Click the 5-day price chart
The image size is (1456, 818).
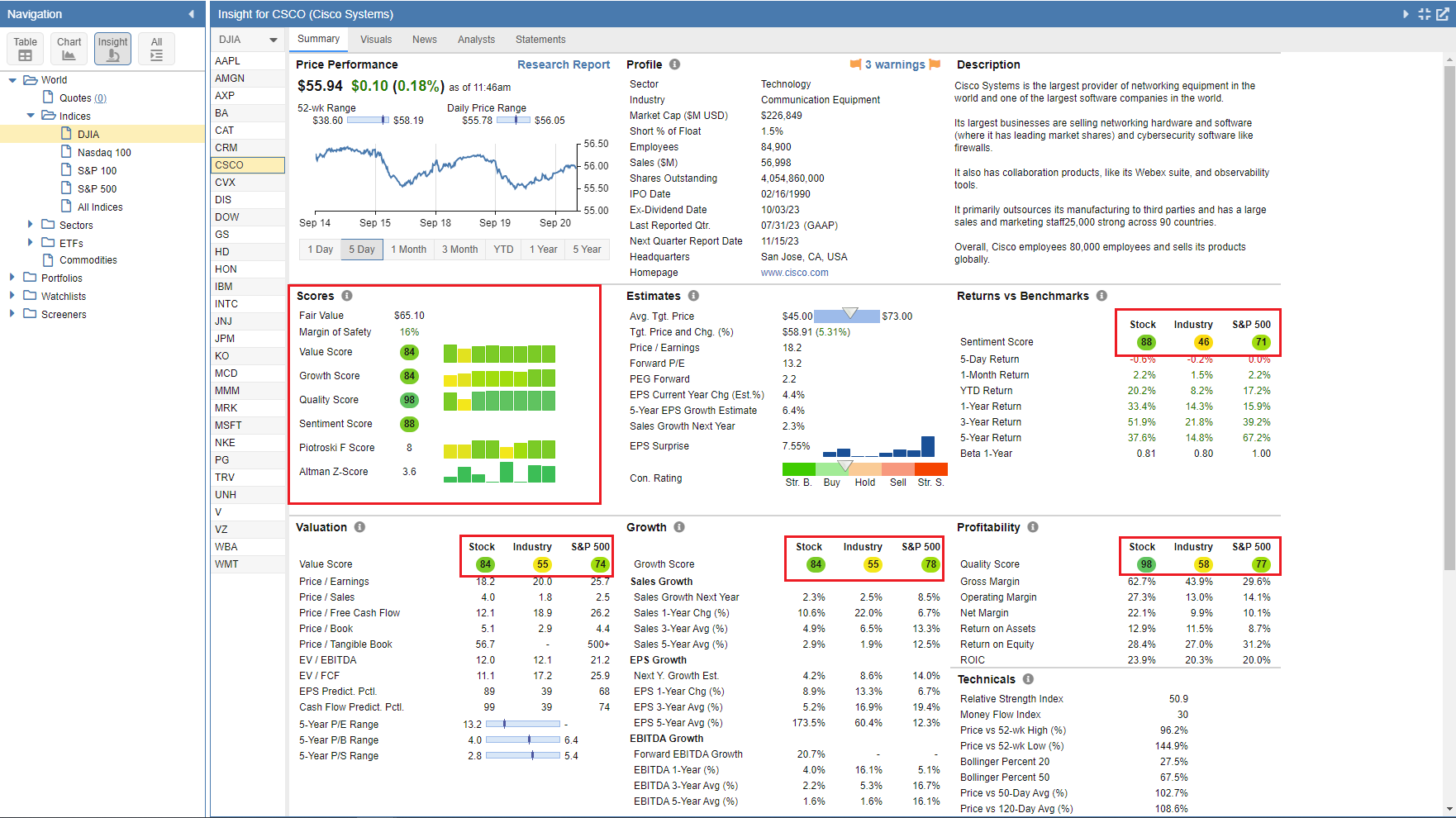(x=446, y=178)
